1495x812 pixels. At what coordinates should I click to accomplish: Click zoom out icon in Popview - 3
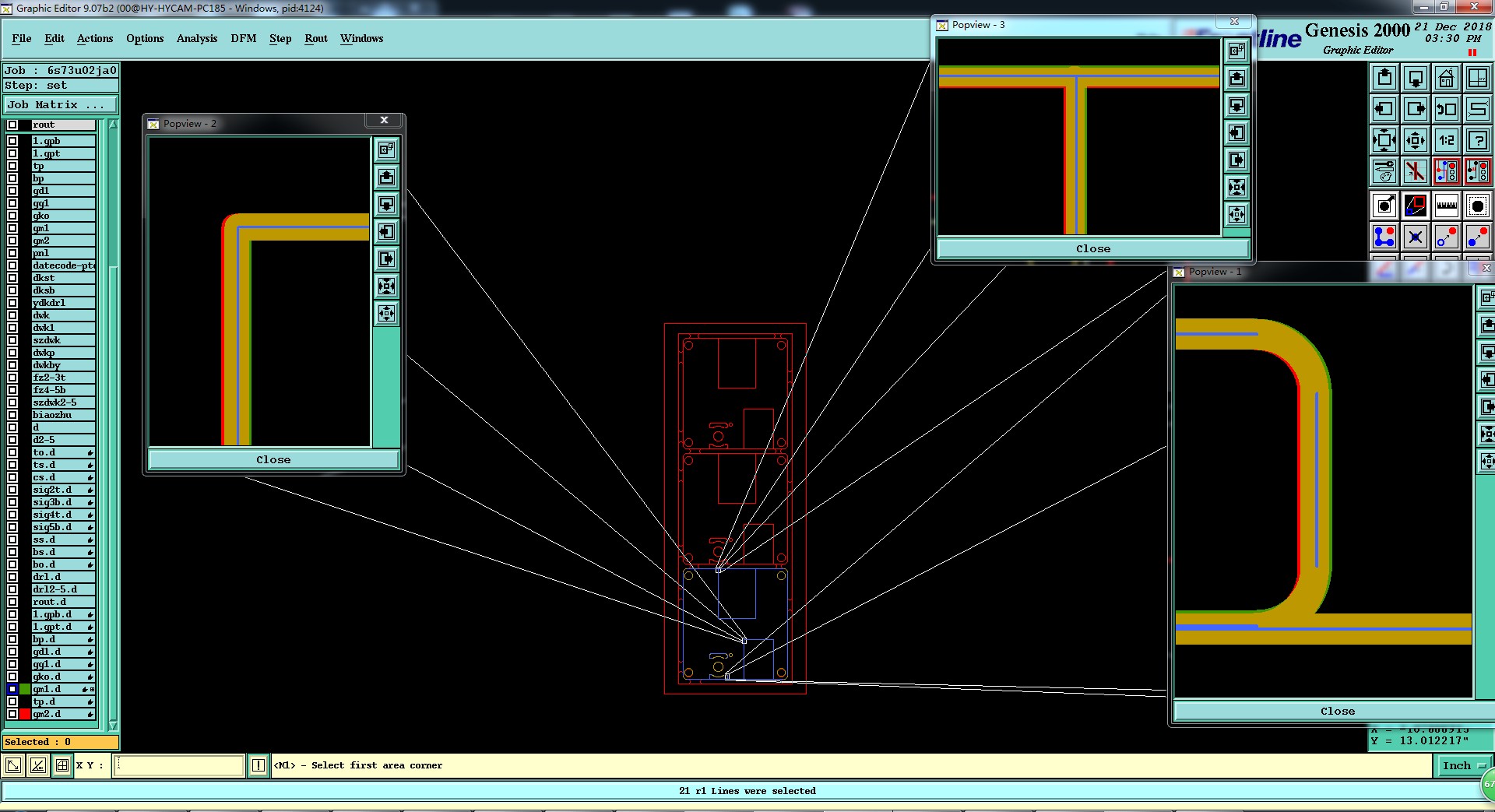point(1236,214)
